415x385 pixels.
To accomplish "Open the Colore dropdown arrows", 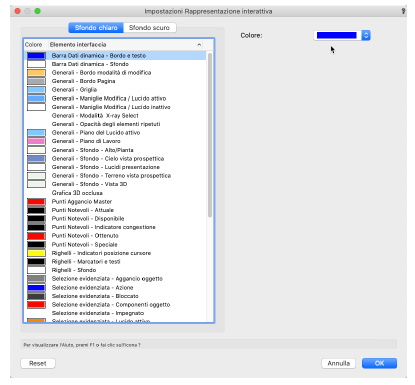I will pos(366,35).
